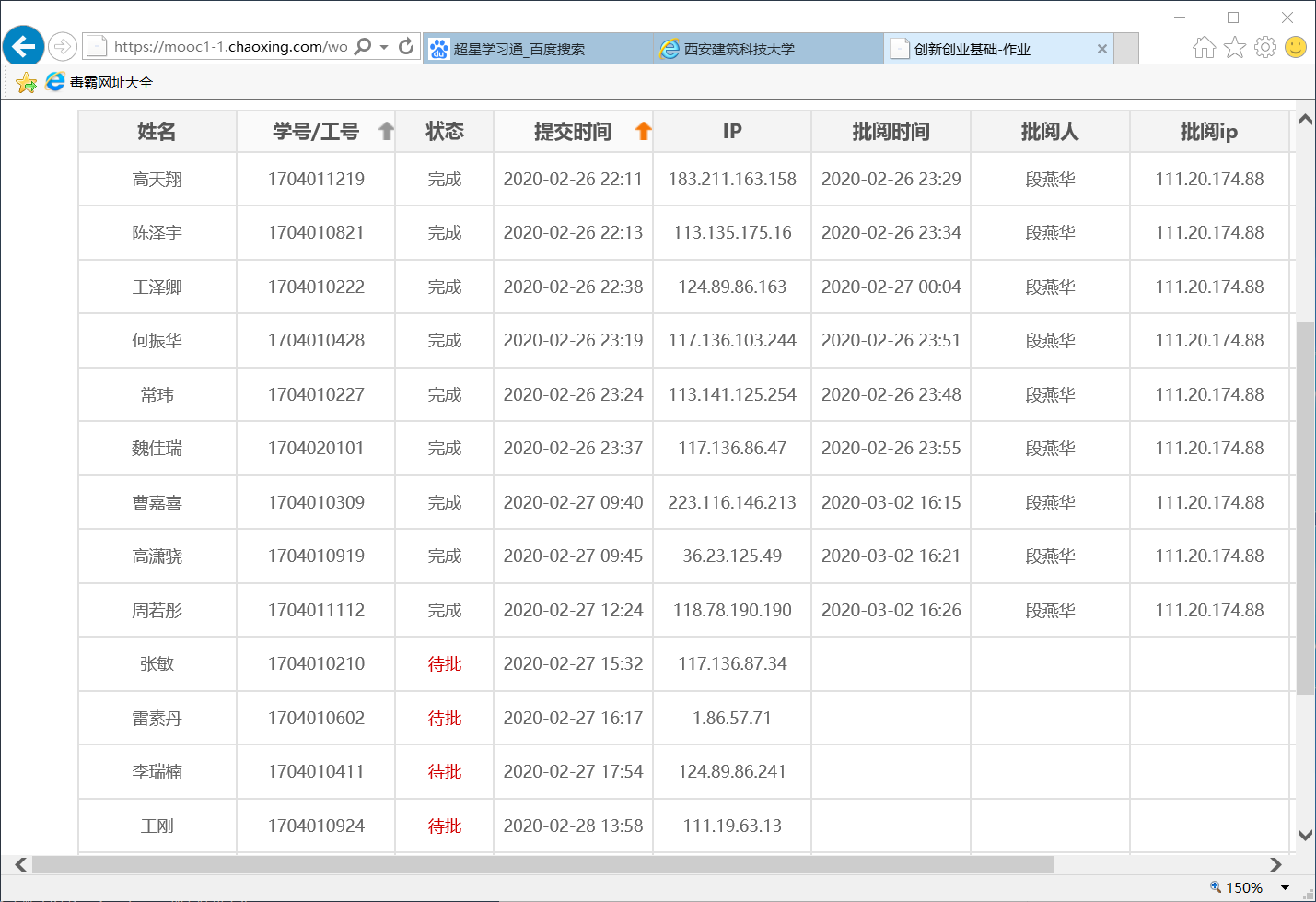Click the IP column header
1316x902 pixels.
(x=732, y=132)
